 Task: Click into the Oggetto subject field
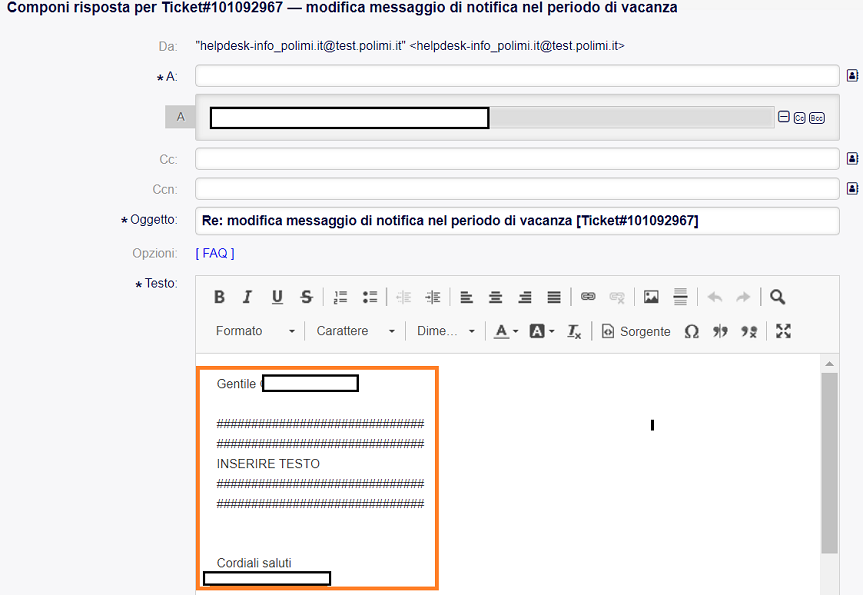516,220
